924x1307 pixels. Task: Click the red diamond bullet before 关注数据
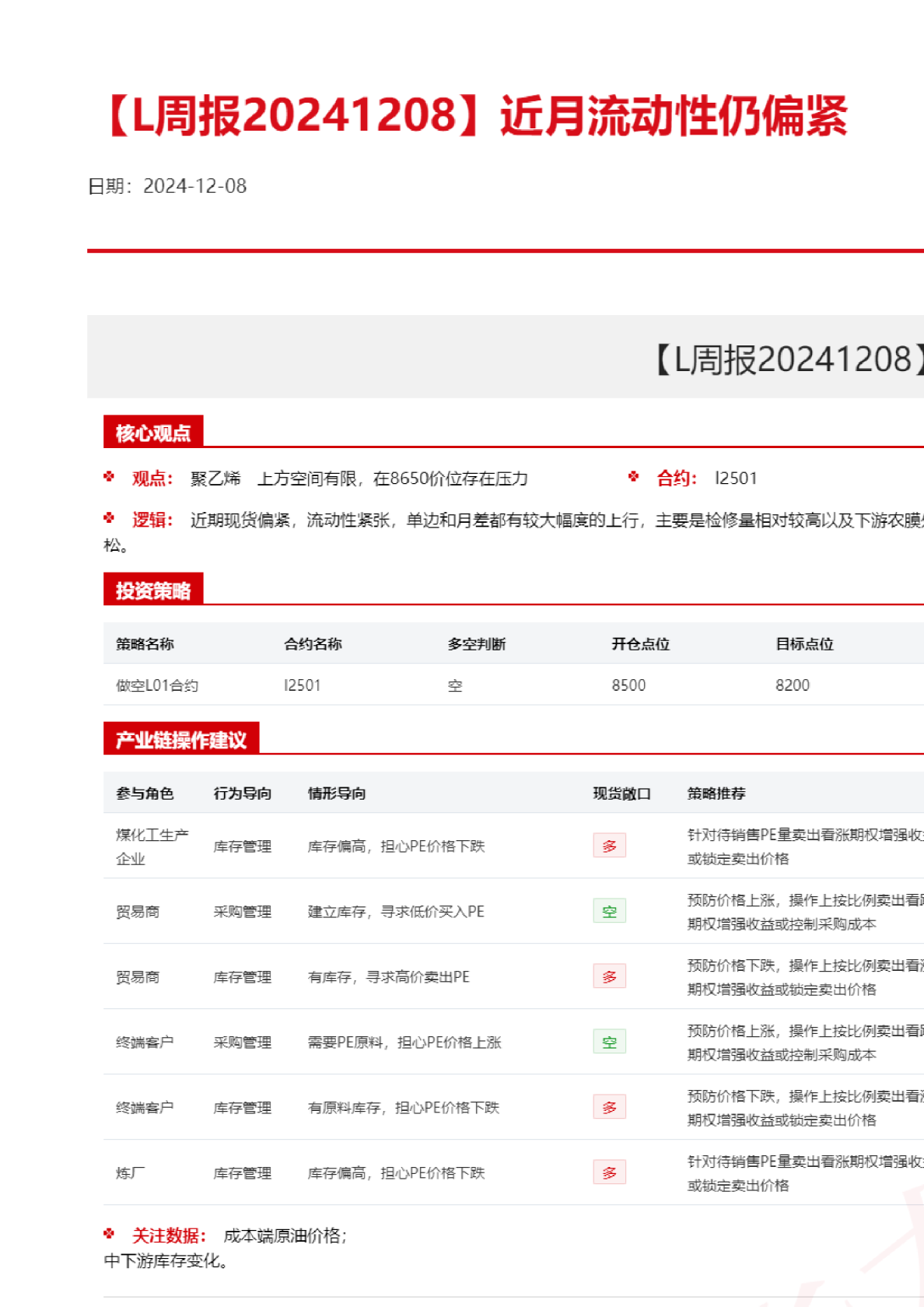pos(109,1234)
